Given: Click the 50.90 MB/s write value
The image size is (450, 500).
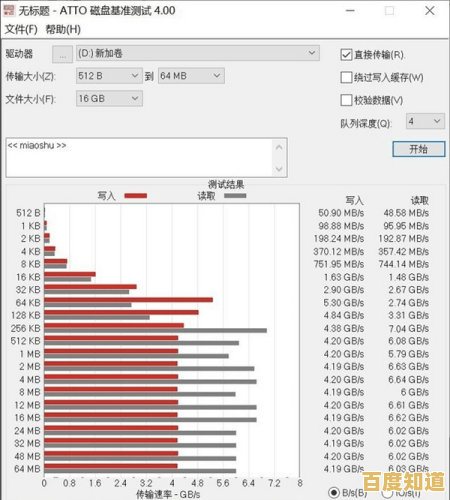Looking at the screenshot, I should [341, 213].
